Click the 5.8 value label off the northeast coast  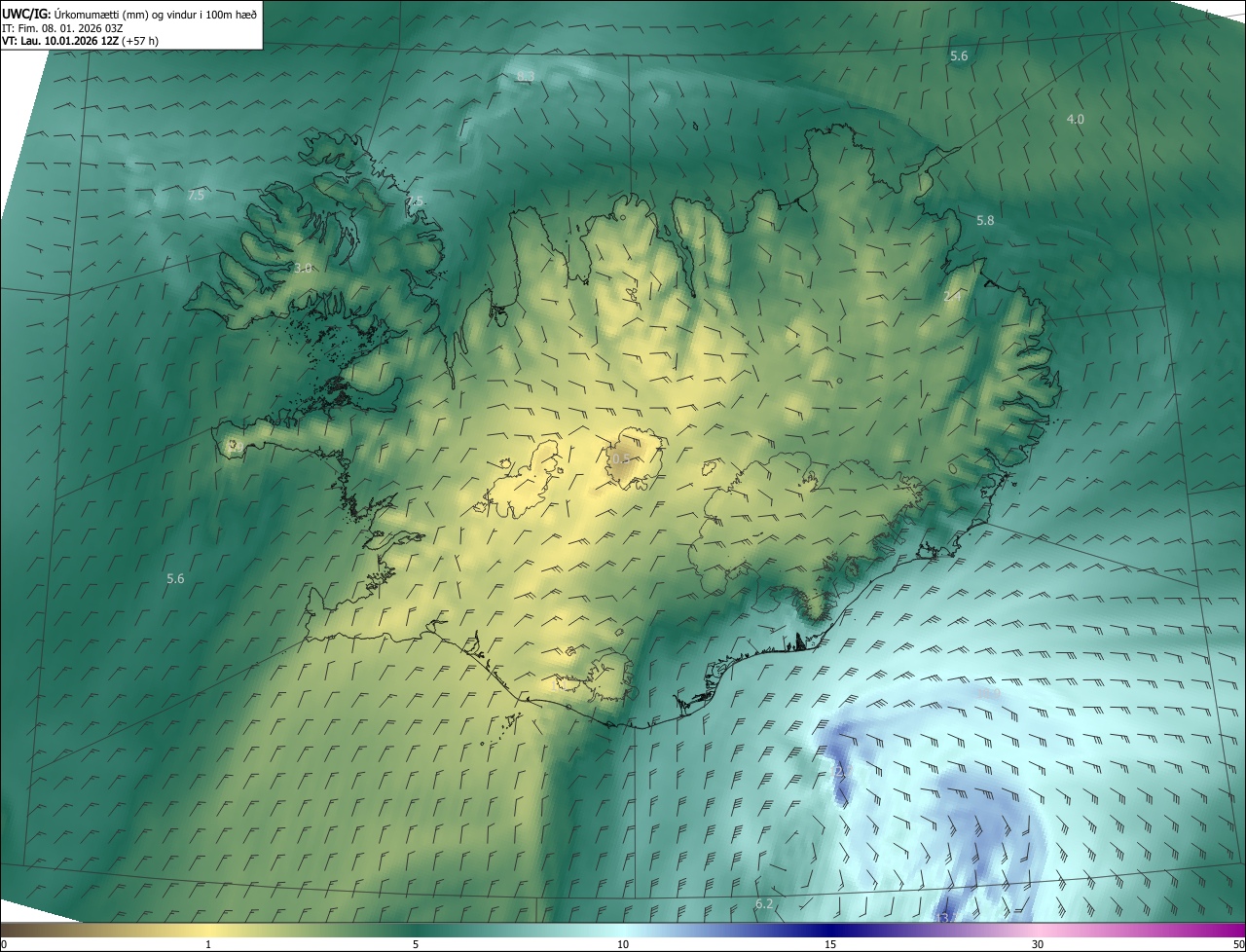(985, 221)
